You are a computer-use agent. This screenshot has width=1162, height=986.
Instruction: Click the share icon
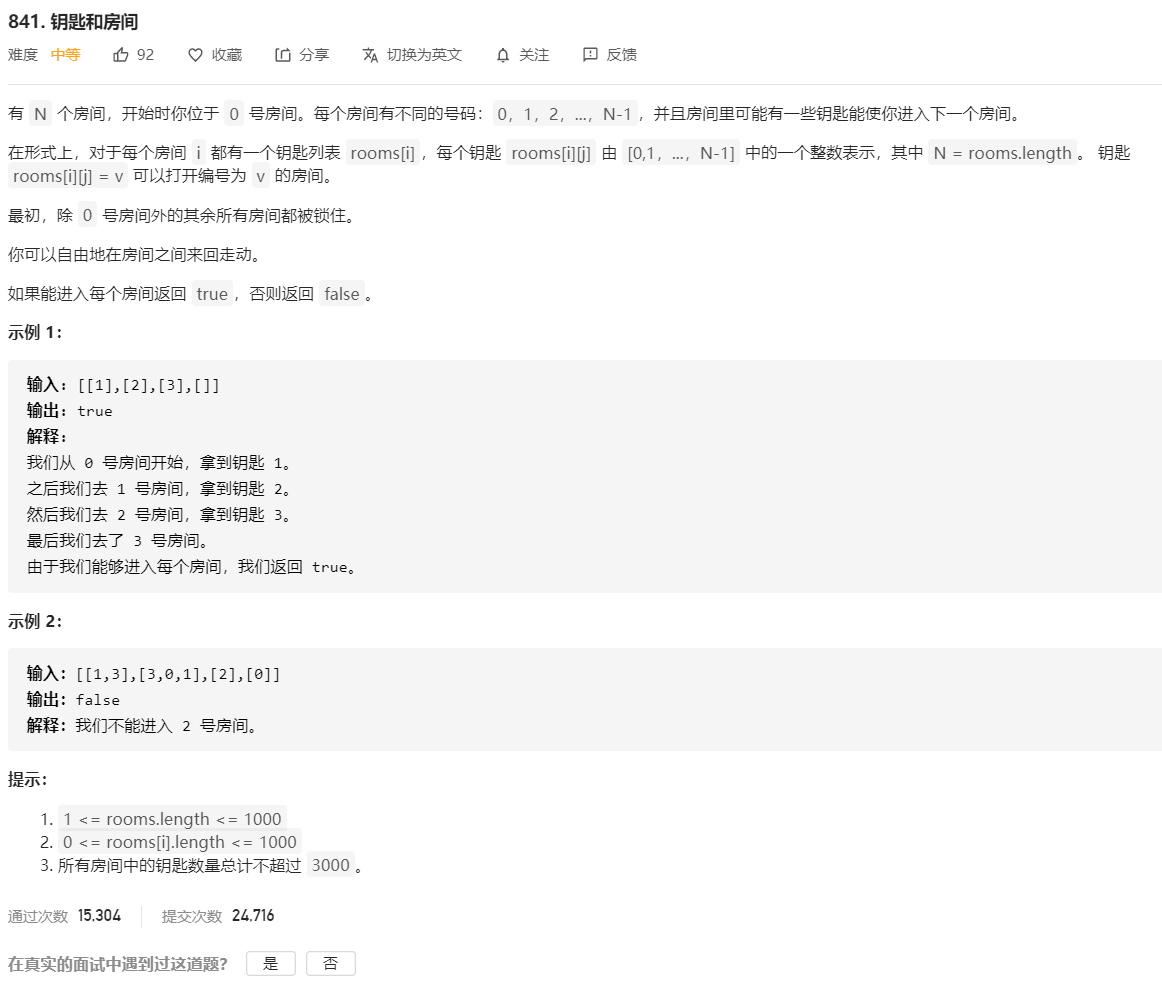point(282,55)
